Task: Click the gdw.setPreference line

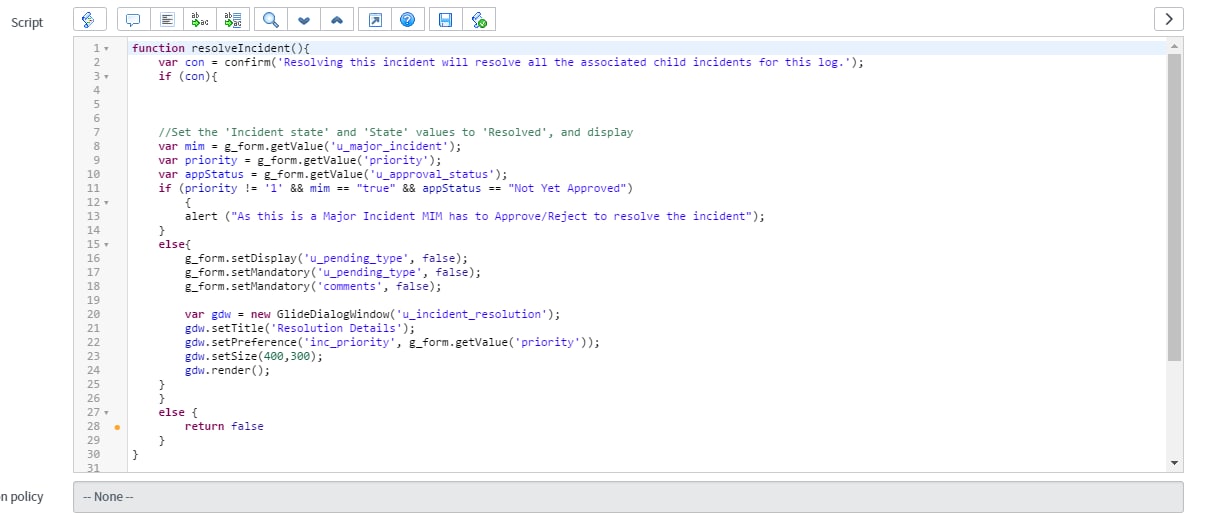Action: coord(392,342)
